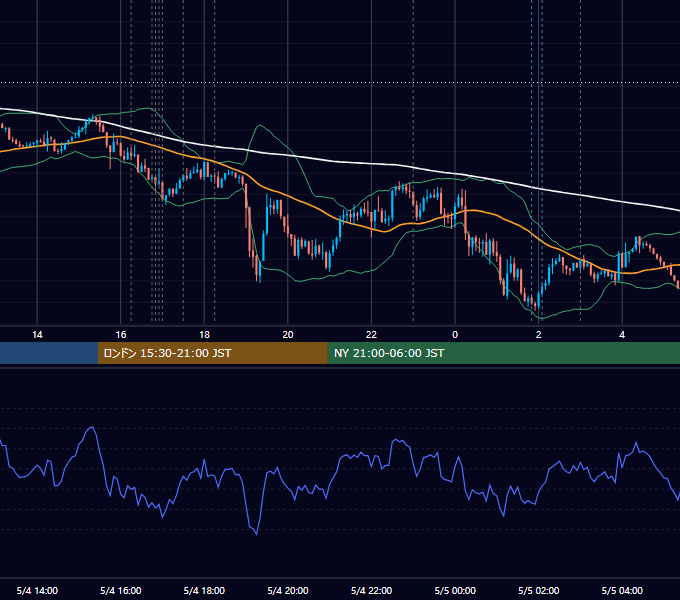Click the blue session bar before ロンドン
This screenshot has width=680, height=600.
click(49, 353)
